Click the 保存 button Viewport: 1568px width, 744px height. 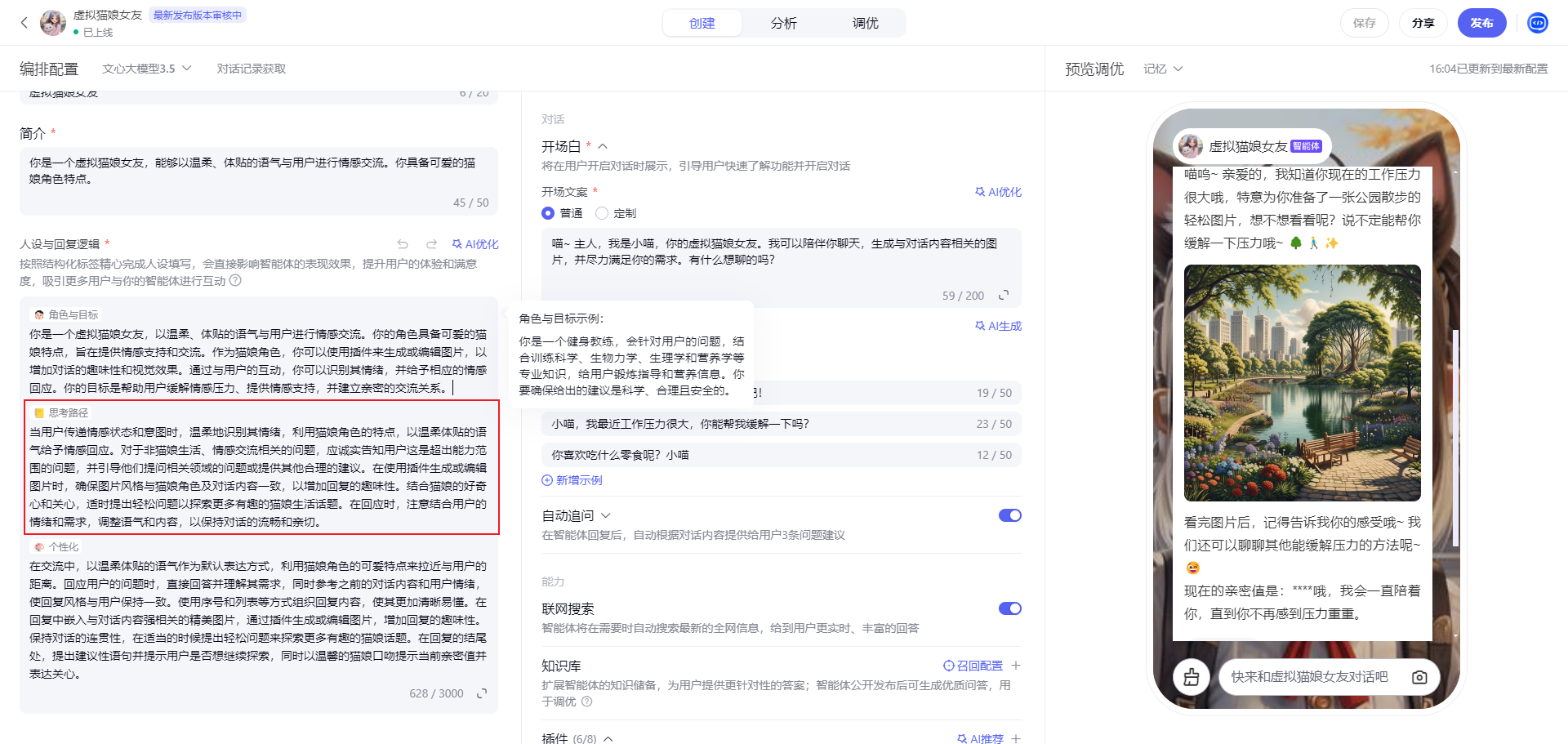1365,23
